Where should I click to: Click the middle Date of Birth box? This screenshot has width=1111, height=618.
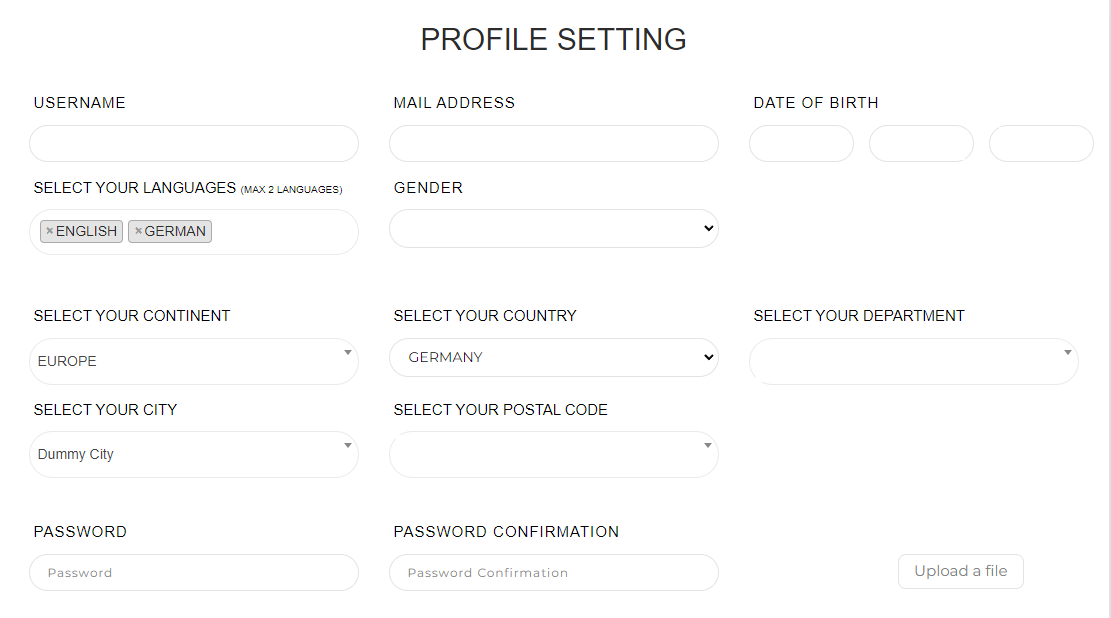click(921, 144)
